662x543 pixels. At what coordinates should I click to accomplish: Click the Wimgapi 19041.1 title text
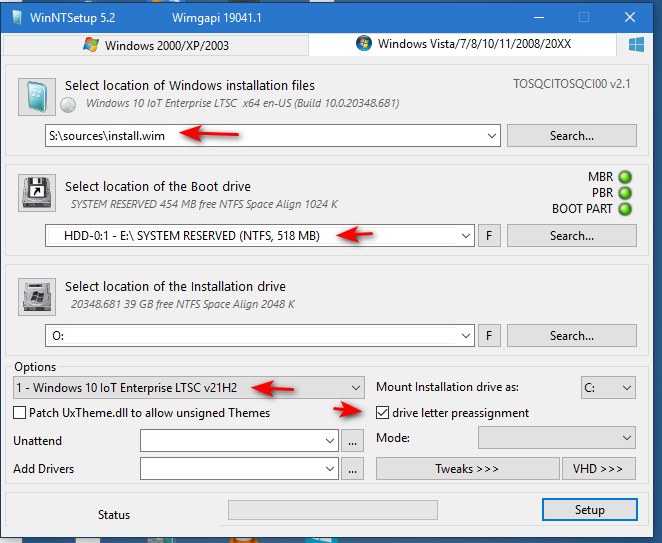(x=217, y=18)
